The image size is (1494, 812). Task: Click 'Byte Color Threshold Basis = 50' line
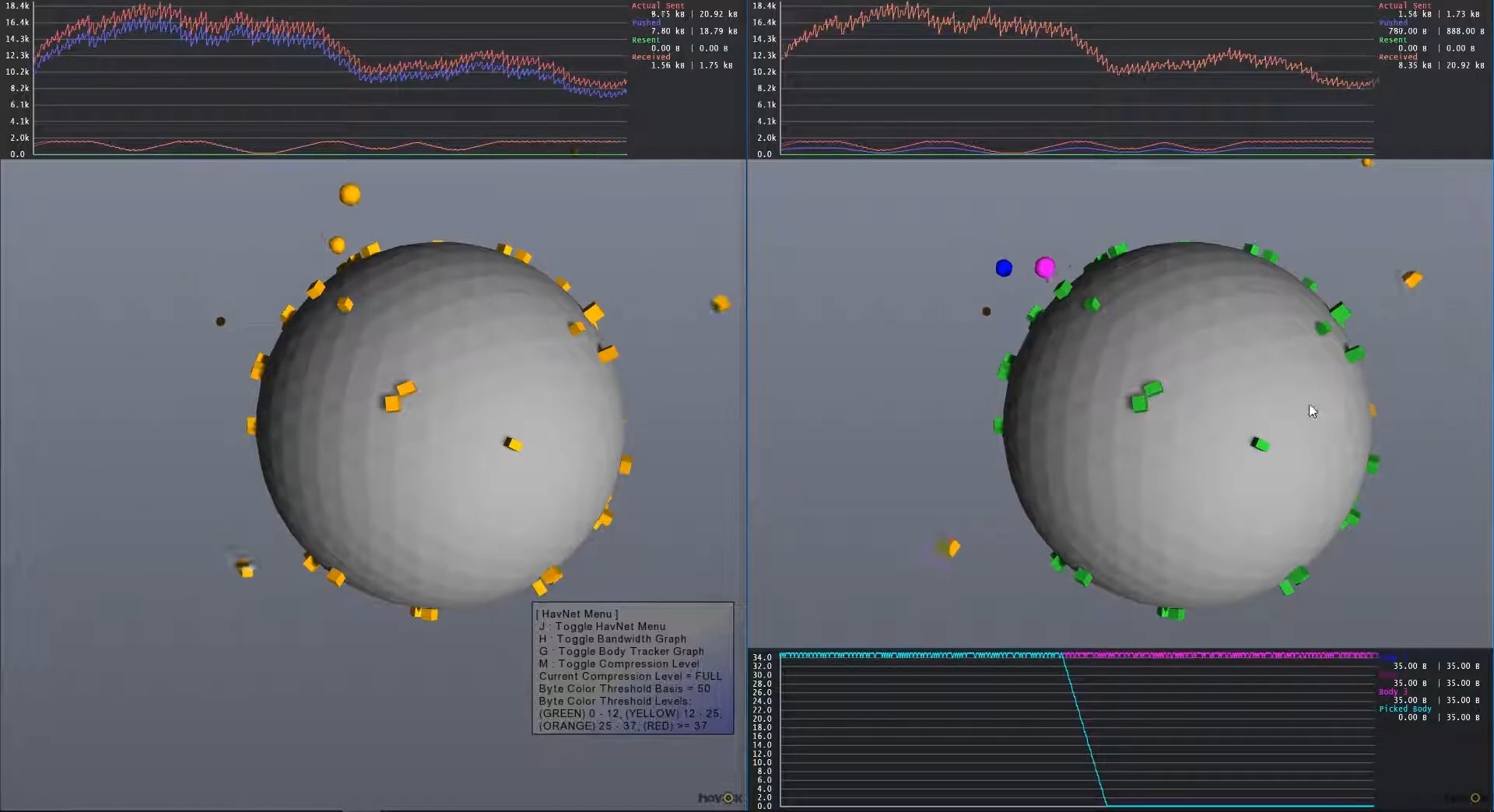pyautogui.click(x=624, y=688)
